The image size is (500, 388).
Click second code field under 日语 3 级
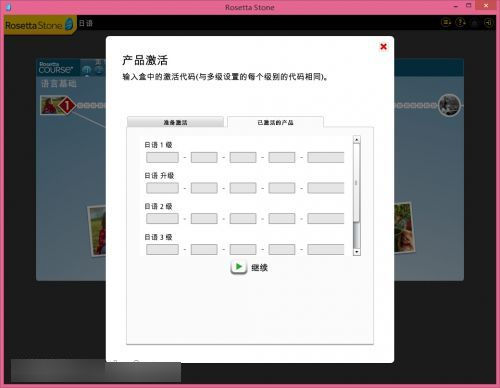[204, 249]
